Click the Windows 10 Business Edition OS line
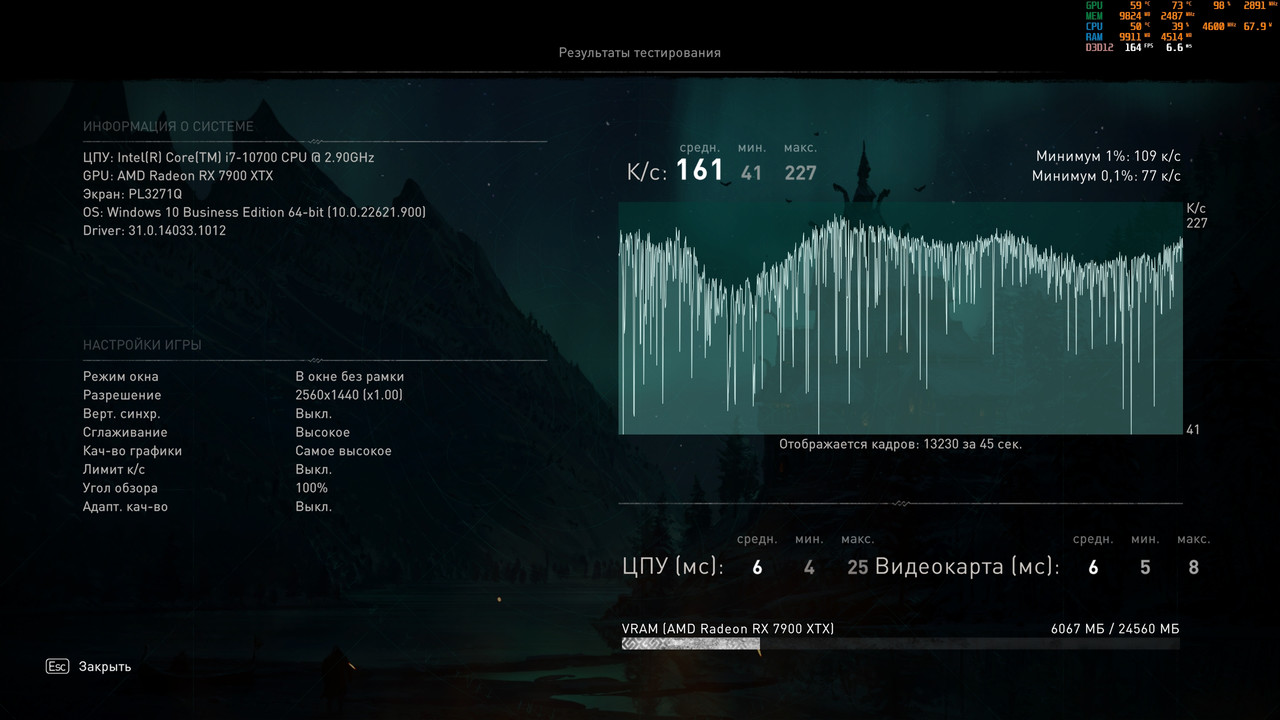This screenshot has width=1280, height=720. pyautogui.click(x=254, y=212)
